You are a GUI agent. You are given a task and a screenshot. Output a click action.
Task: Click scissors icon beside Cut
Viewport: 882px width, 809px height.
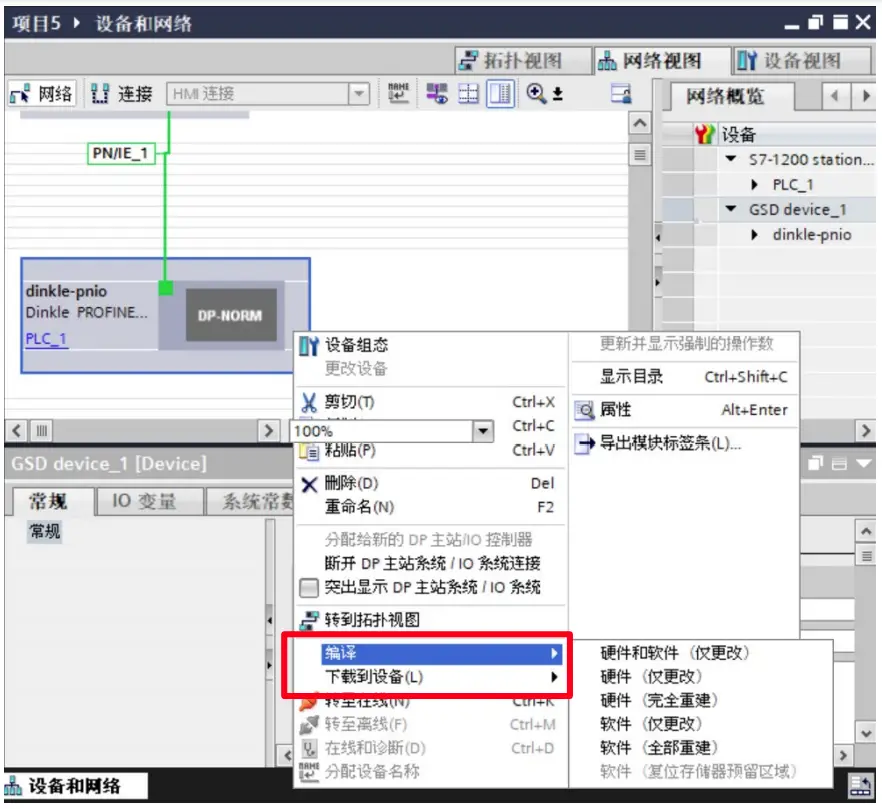pyautogui.click(x=309, y=402)
